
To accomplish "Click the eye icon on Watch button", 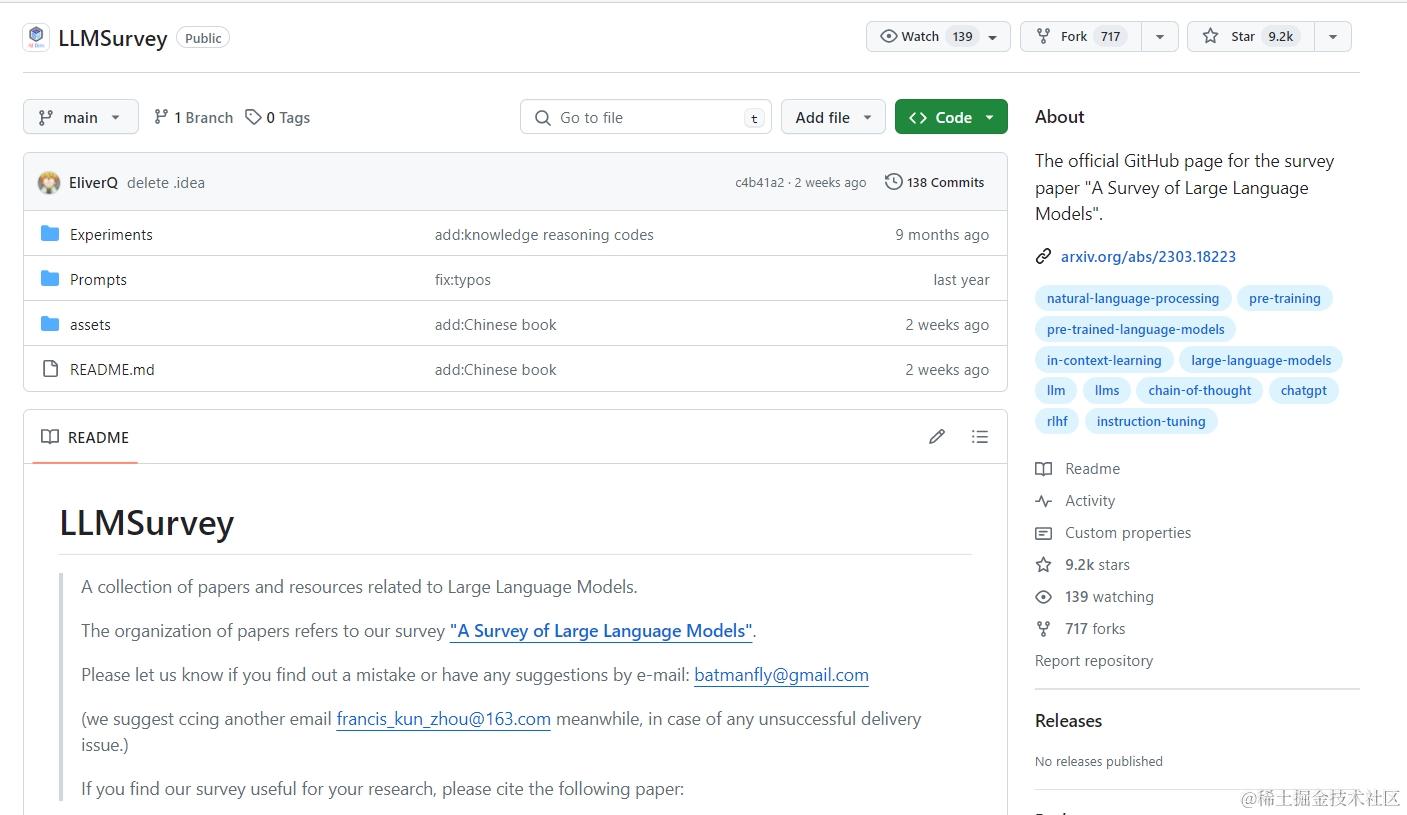I will click(888, 36).
